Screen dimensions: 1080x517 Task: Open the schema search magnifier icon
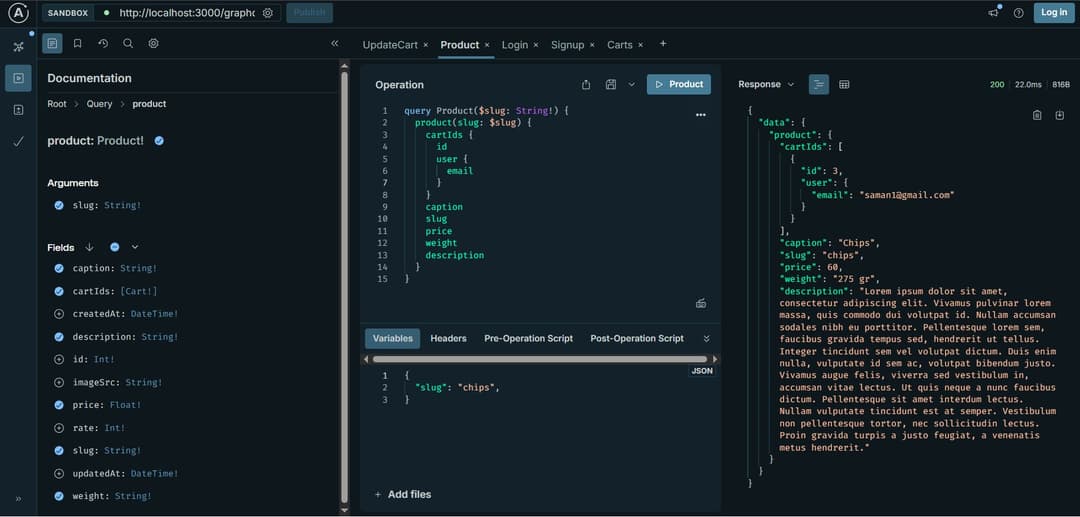coord(128,43)
